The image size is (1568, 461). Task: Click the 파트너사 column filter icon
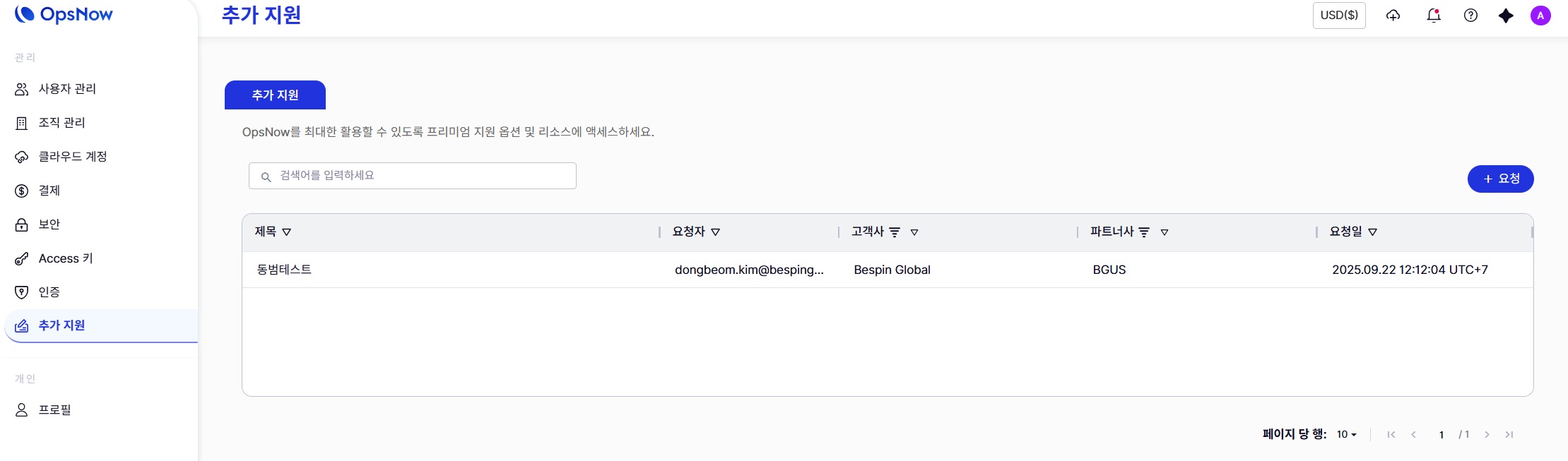pyautogui.click(x=1144, y=232)
